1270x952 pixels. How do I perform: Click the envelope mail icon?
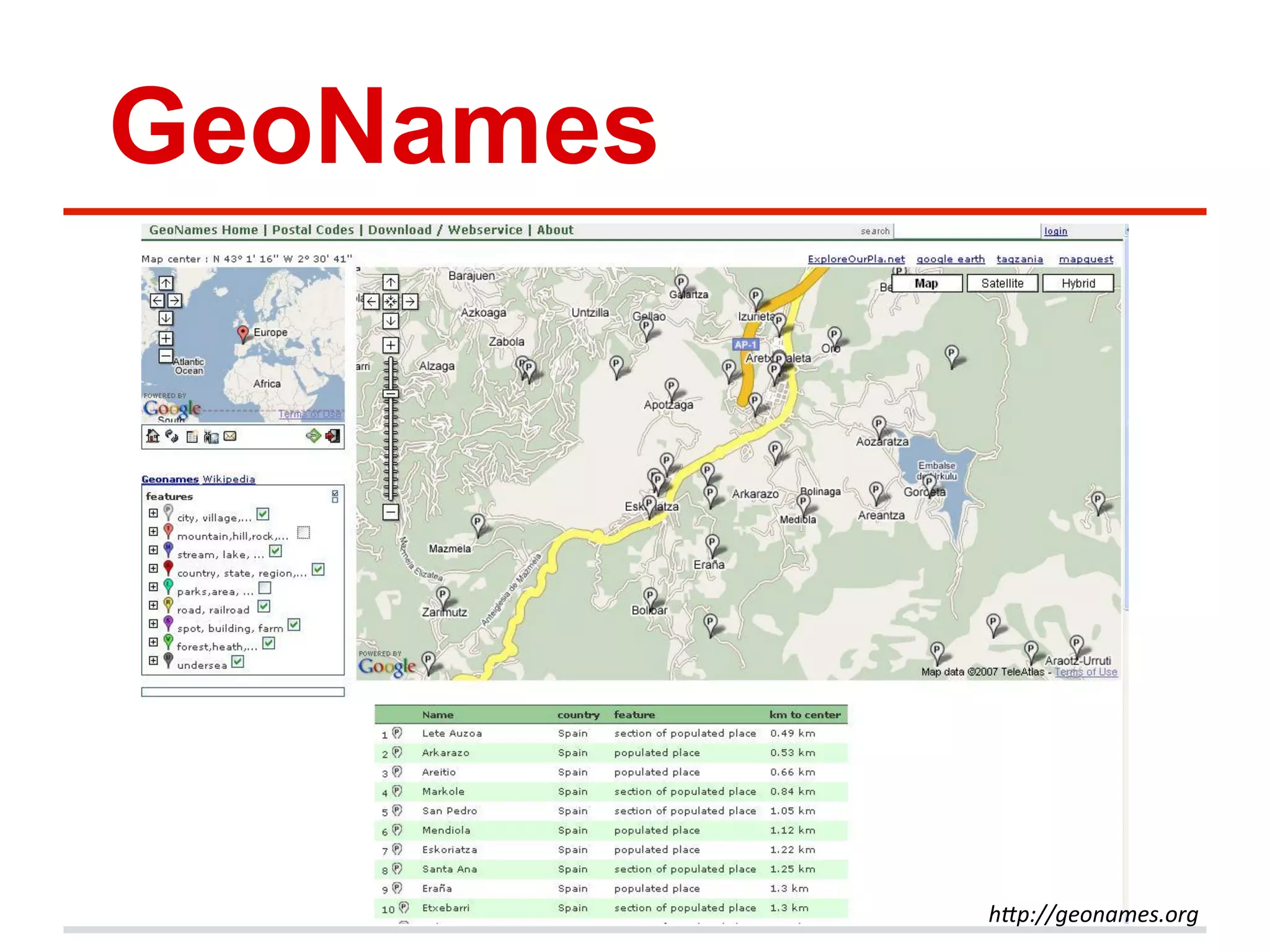coord(230,436)
